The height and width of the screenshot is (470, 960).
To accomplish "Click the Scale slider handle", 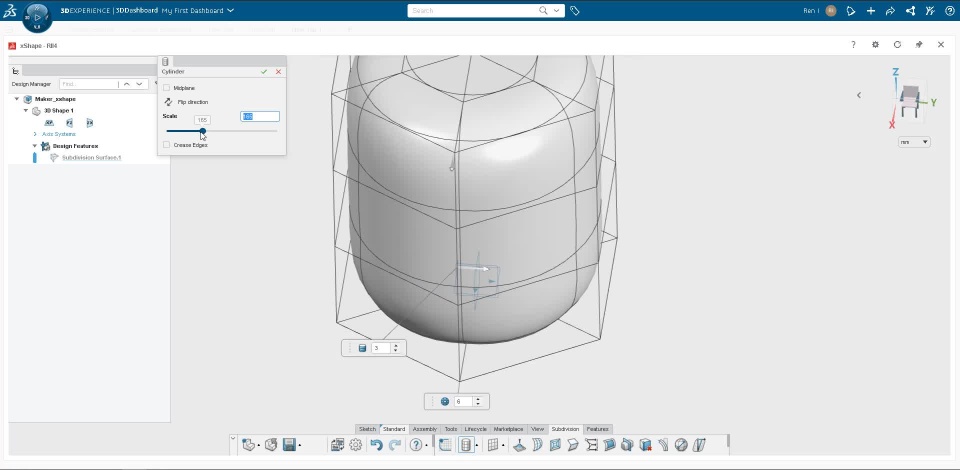I will click(x=202, y=131).
